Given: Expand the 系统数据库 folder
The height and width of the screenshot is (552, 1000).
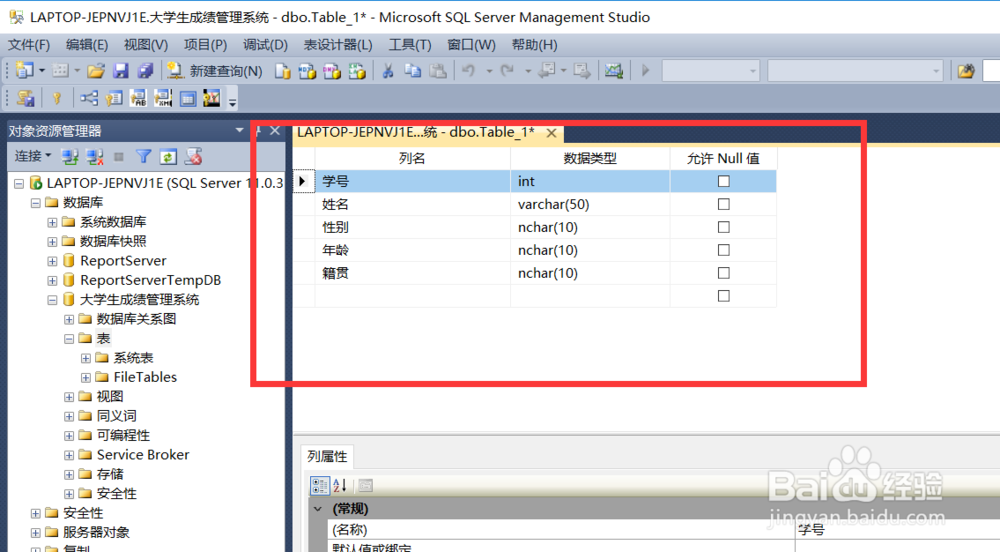Looking at the screenshot, I should (52, 222).
